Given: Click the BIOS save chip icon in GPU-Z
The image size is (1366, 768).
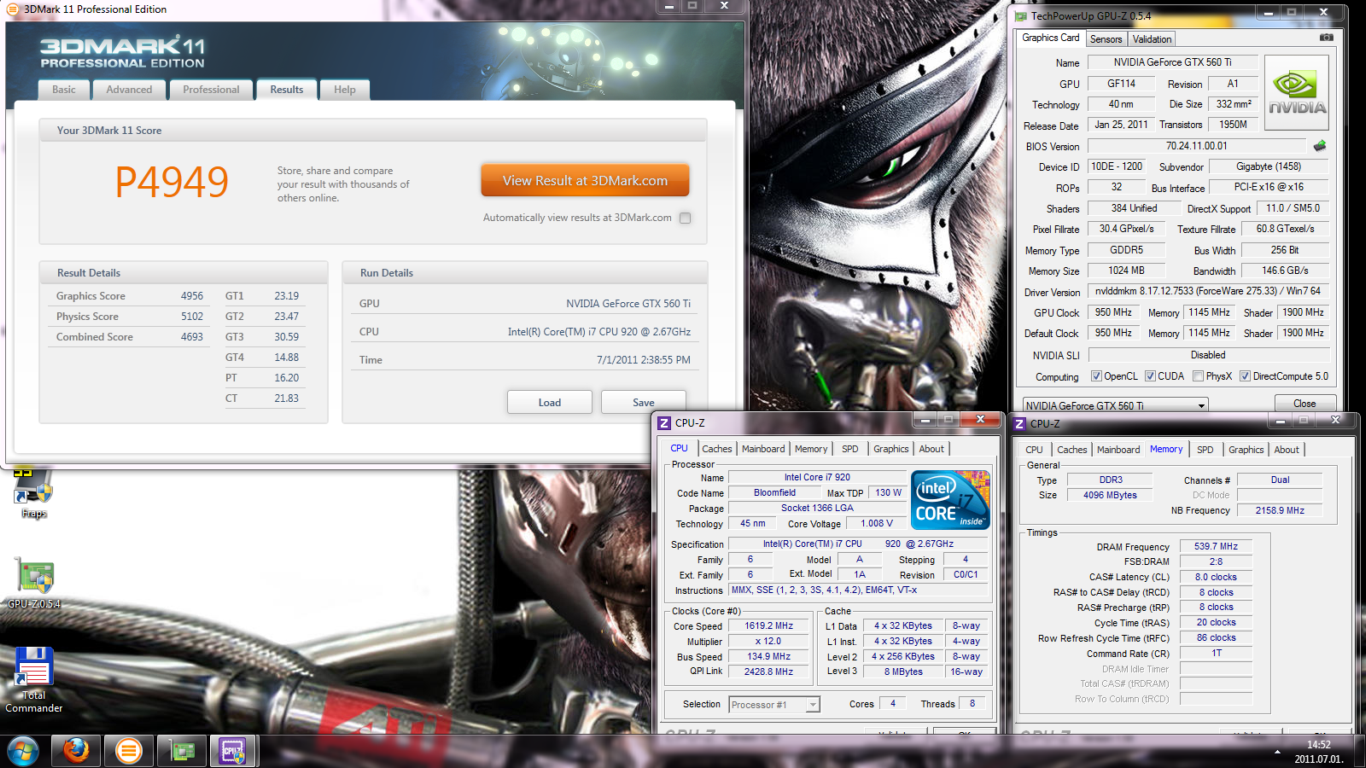Looking at the screenshot, I should 1320,146.
